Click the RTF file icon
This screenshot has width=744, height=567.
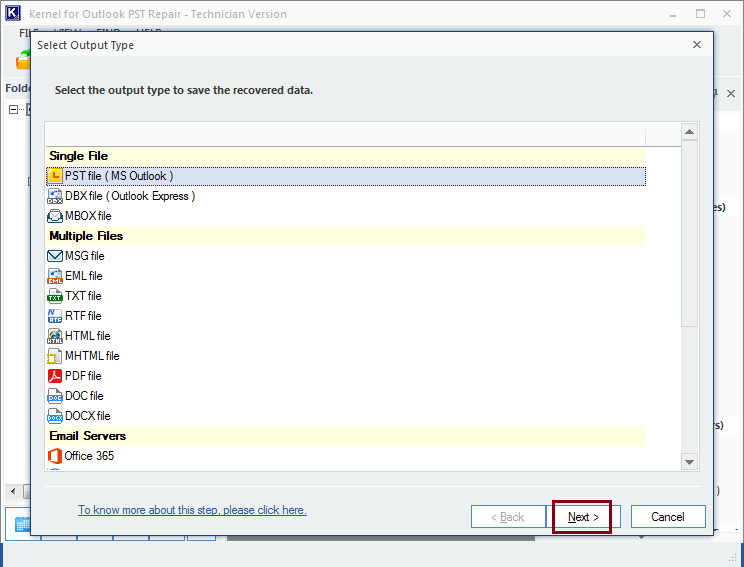tap(55, 316)
